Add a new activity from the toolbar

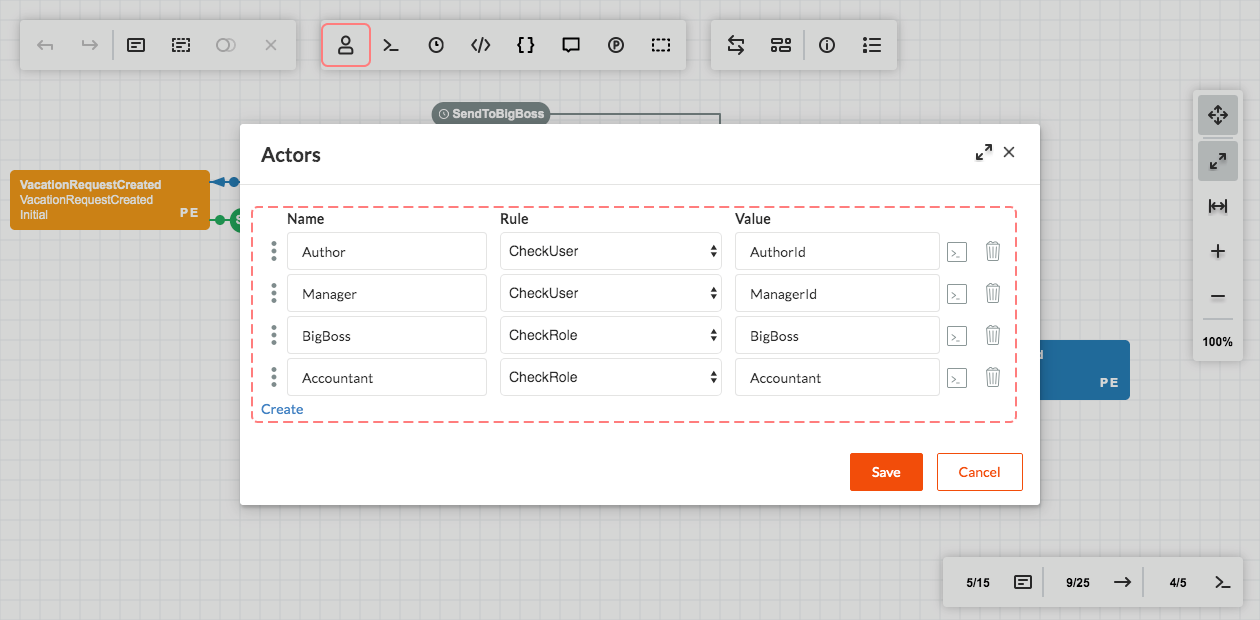pos(136,45)
